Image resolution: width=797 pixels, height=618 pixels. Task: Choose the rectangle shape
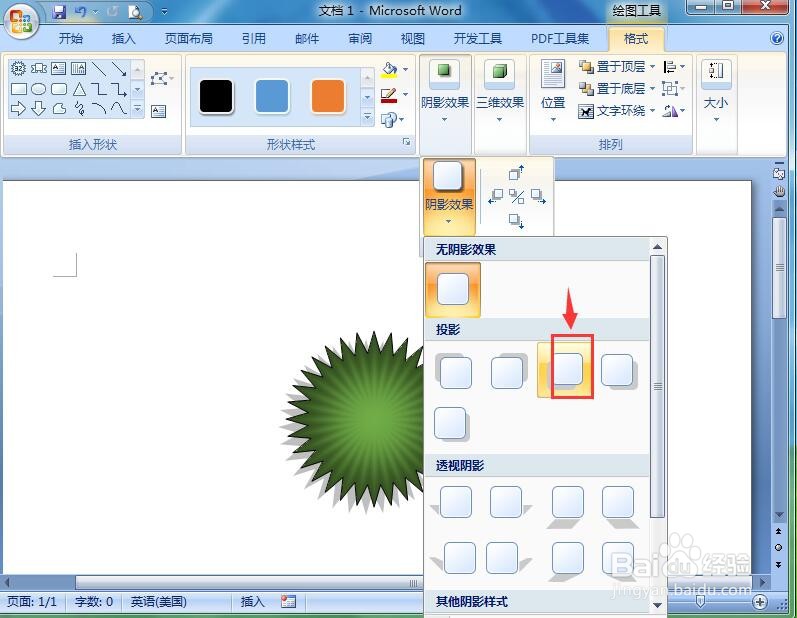coord(19,89)
